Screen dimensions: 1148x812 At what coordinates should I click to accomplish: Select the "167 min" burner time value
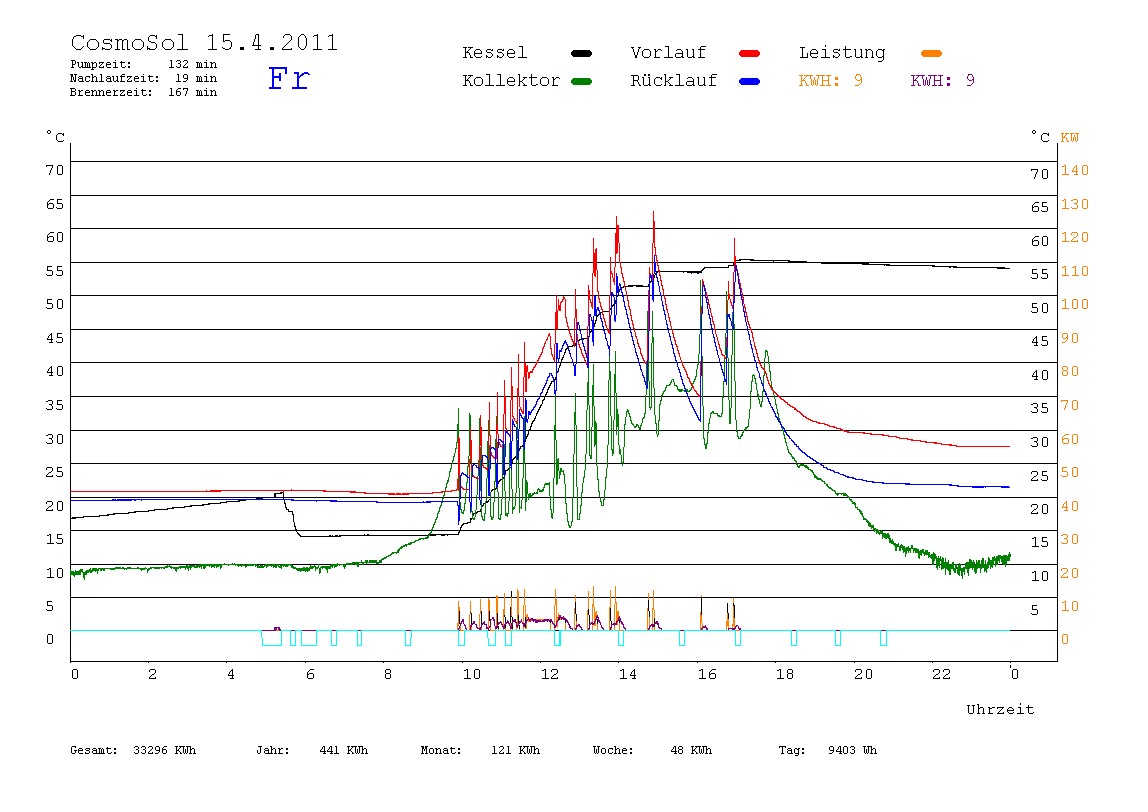coord(193,92)
